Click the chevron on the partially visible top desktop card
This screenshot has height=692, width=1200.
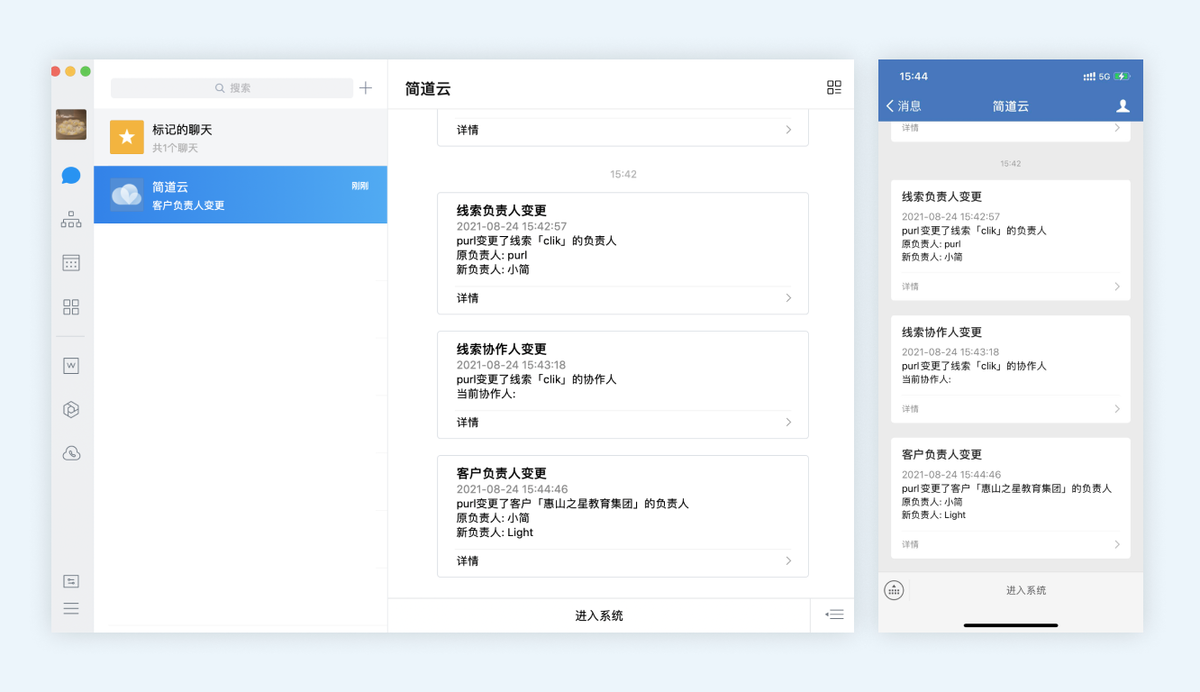pos(788,130)
